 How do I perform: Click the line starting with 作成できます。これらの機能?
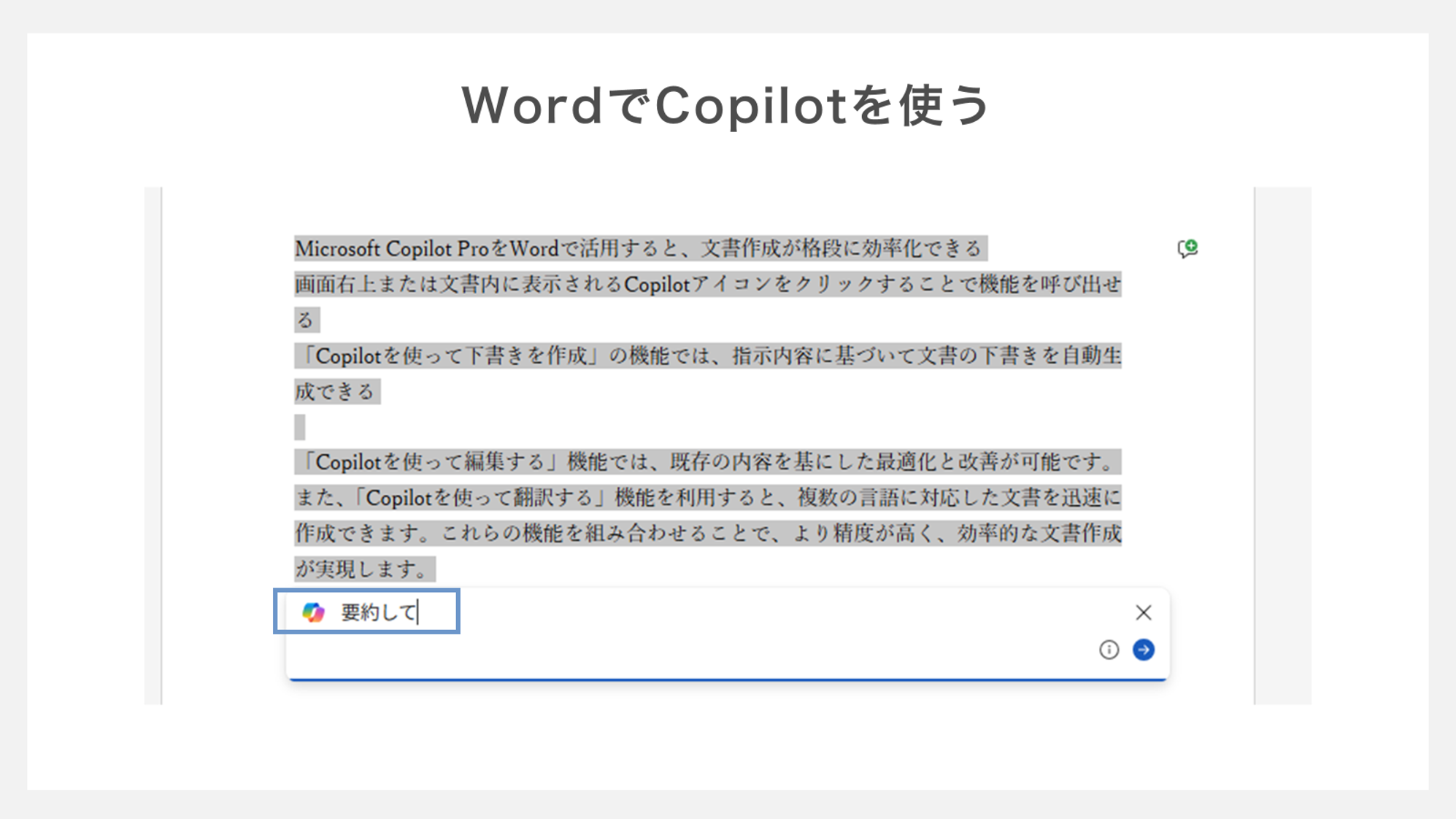coord(708,533)
